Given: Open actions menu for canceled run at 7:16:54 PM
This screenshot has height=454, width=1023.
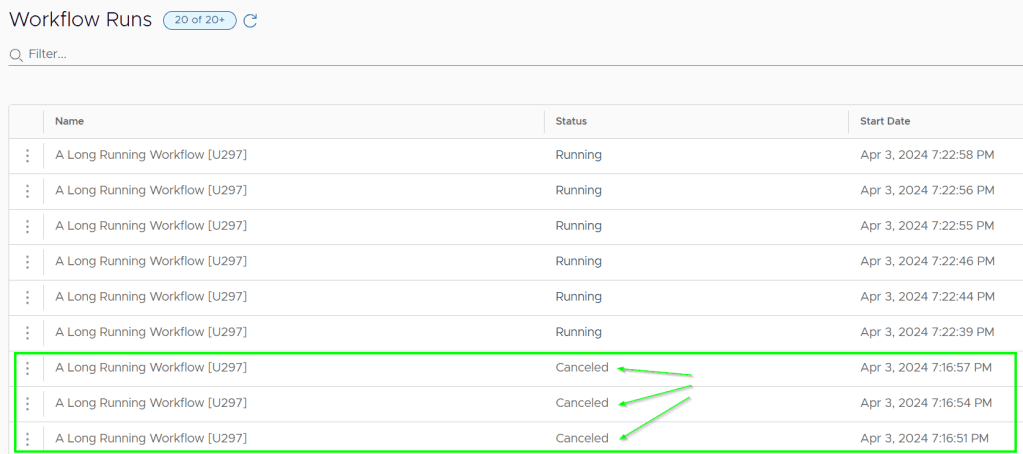Looking at the screenshot, I should pos(27,403).
